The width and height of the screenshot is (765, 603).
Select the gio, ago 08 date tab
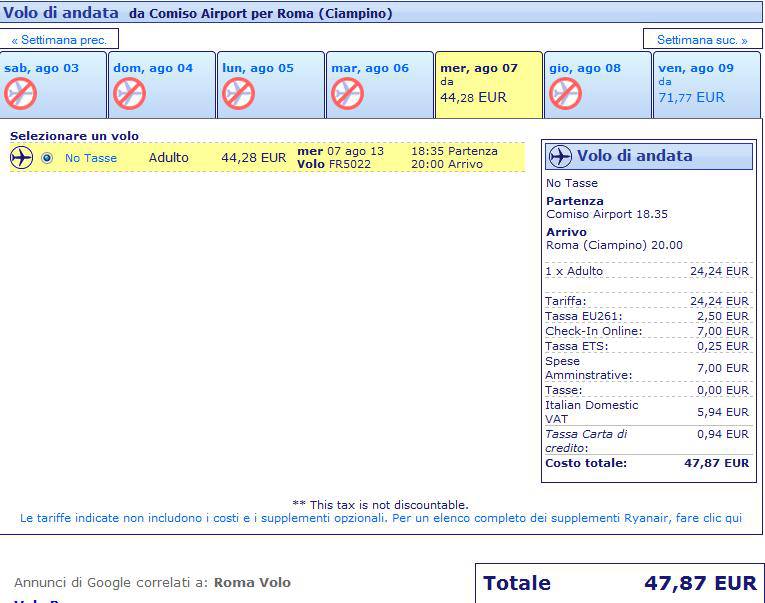pyautogui.click(x=598, y=85)
